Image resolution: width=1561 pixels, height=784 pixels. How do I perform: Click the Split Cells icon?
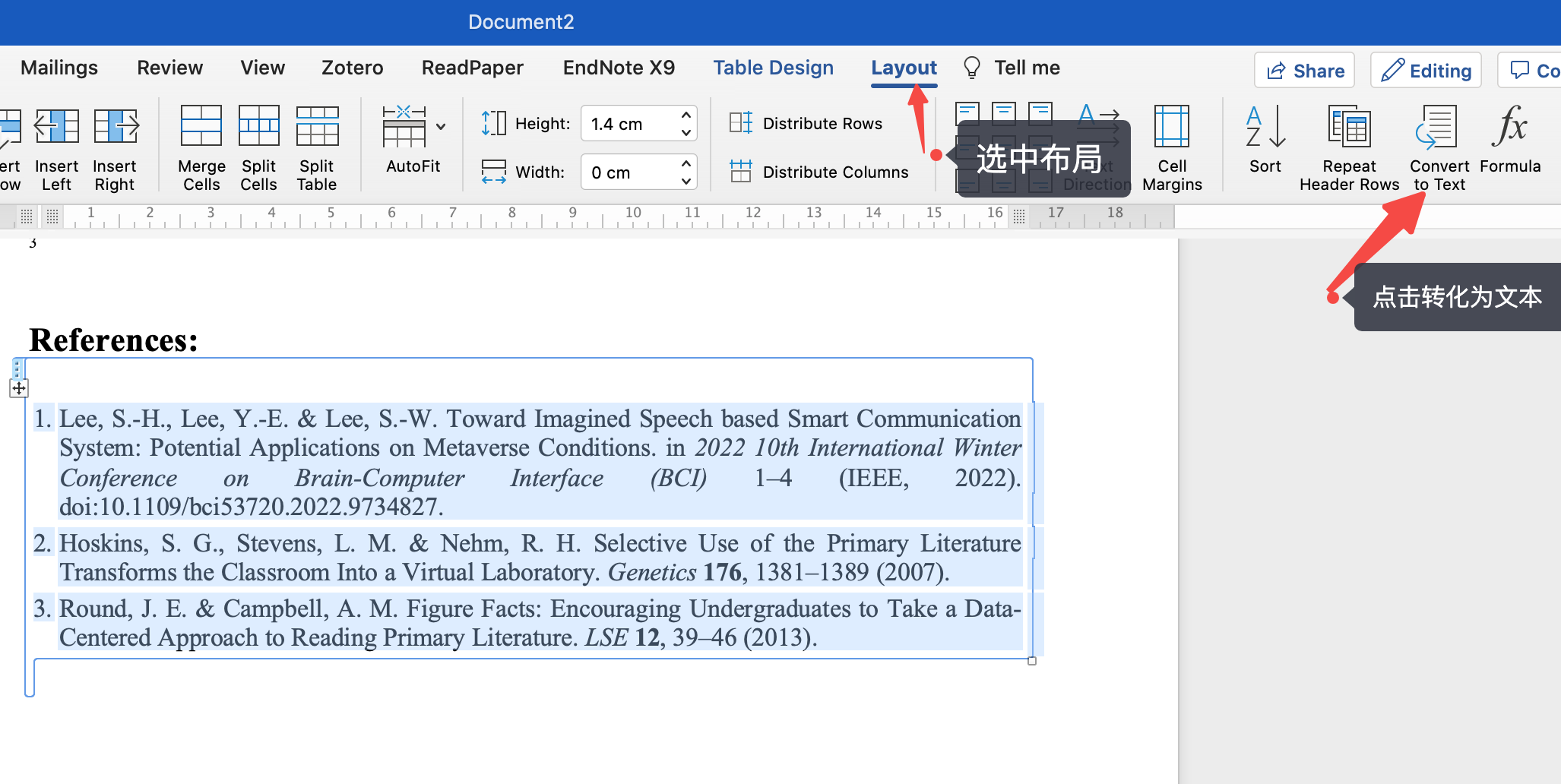tap(259, 126)
